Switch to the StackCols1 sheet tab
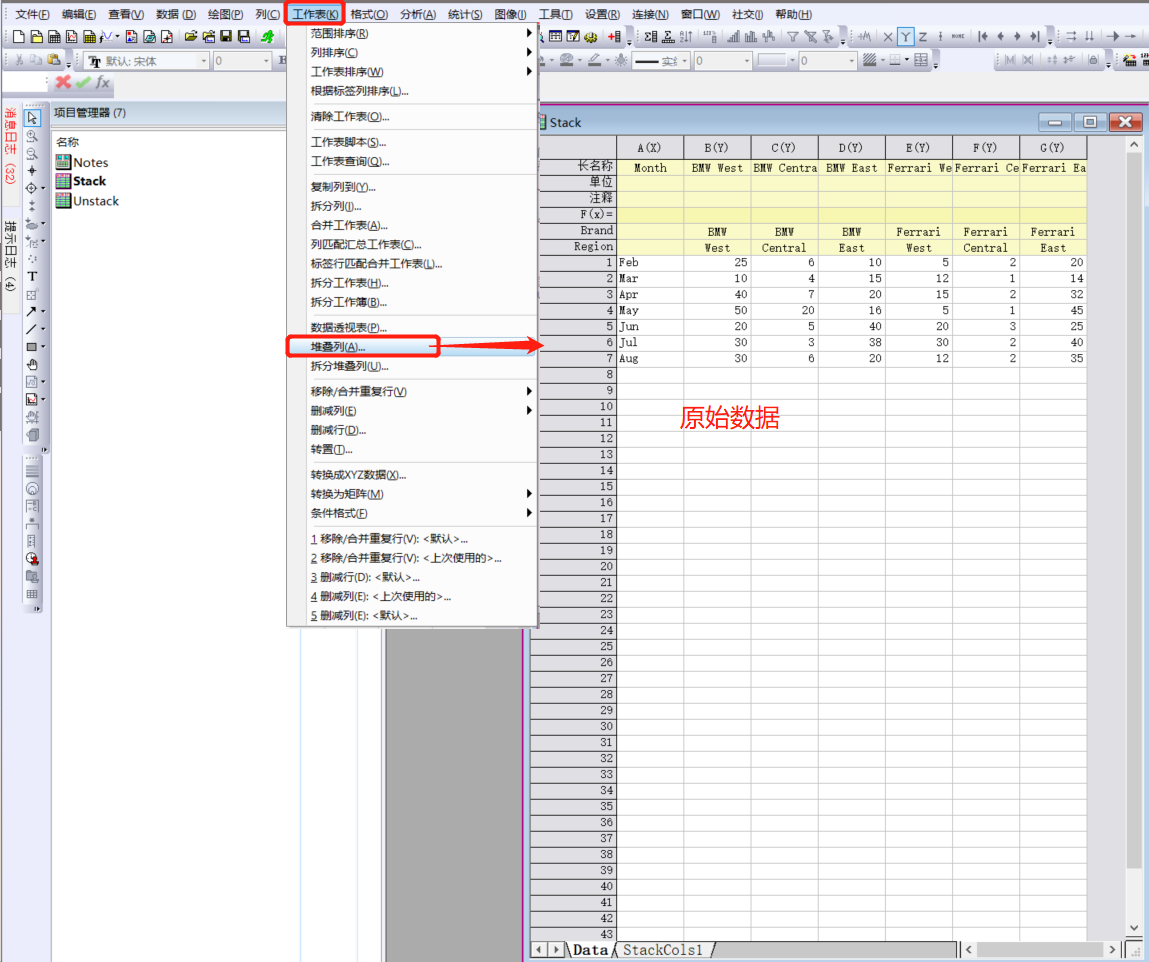The height and width of the screenshot is (962, 1149). 662,950
